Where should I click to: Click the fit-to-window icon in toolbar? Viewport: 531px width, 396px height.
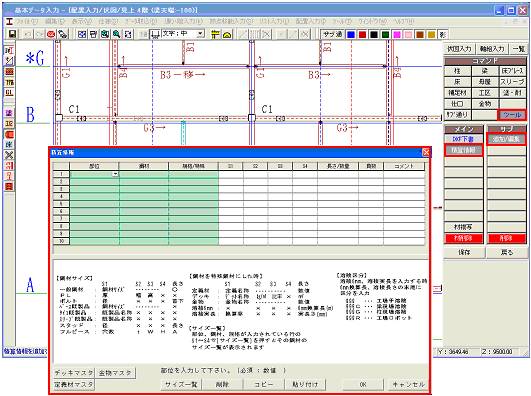coord(128,34)
